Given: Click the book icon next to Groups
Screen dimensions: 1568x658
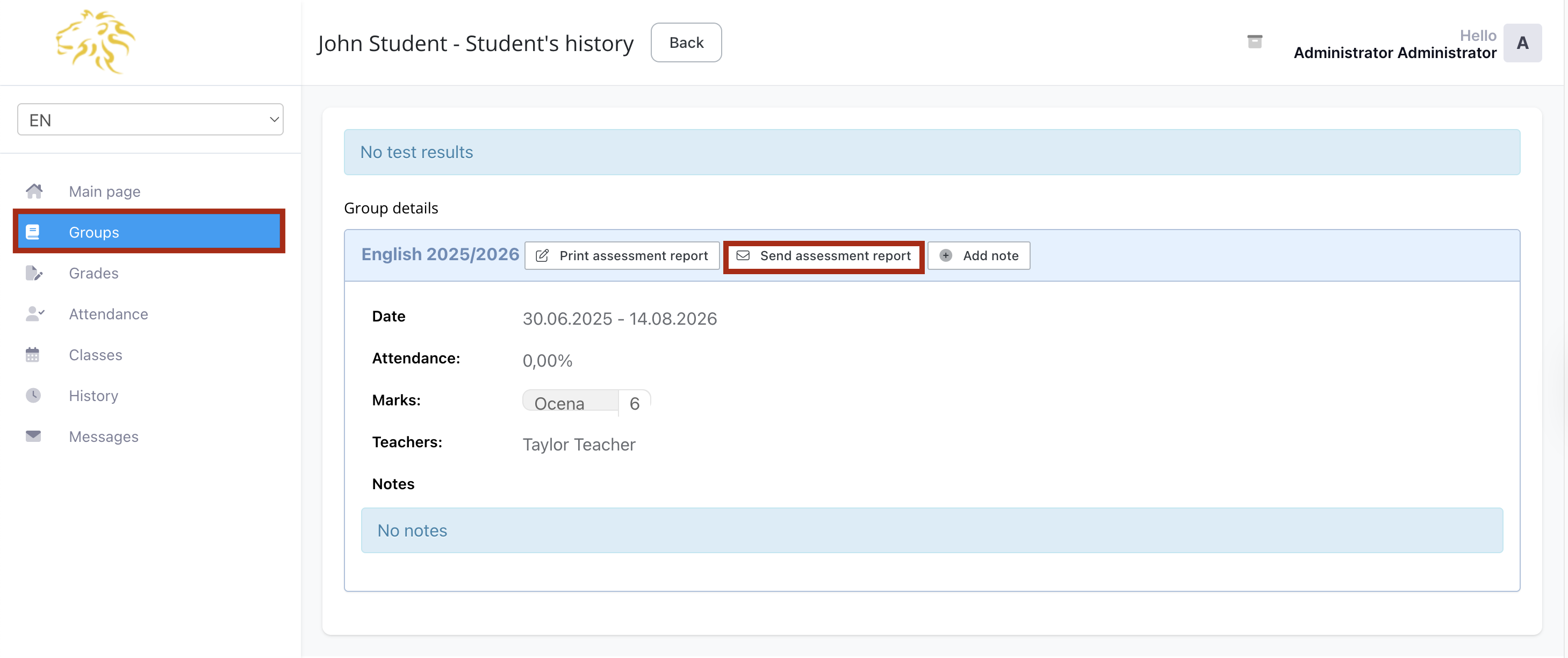Looking at the screenshot, I should pos(33,232).
